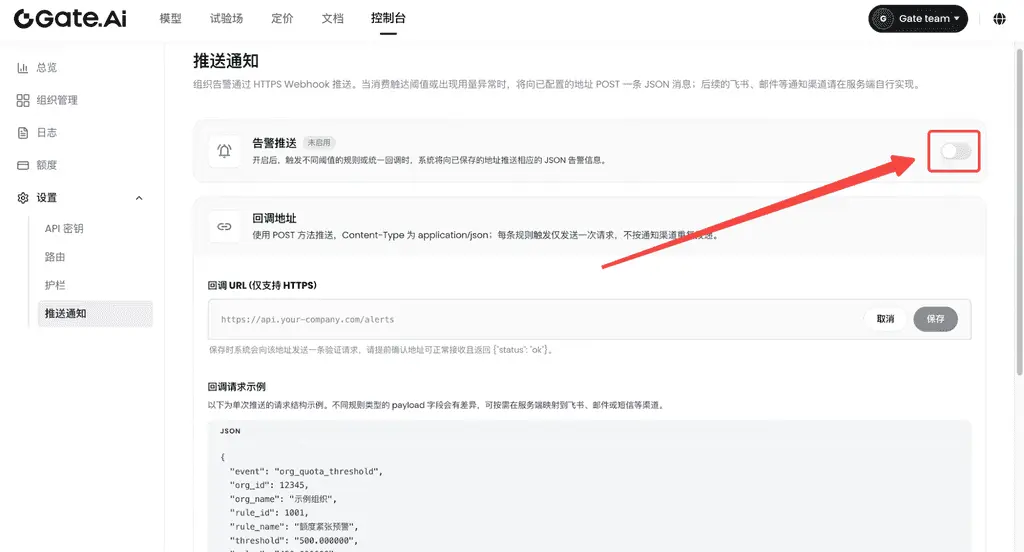Click the Gate.Ai logo

[x=70, y=18]
